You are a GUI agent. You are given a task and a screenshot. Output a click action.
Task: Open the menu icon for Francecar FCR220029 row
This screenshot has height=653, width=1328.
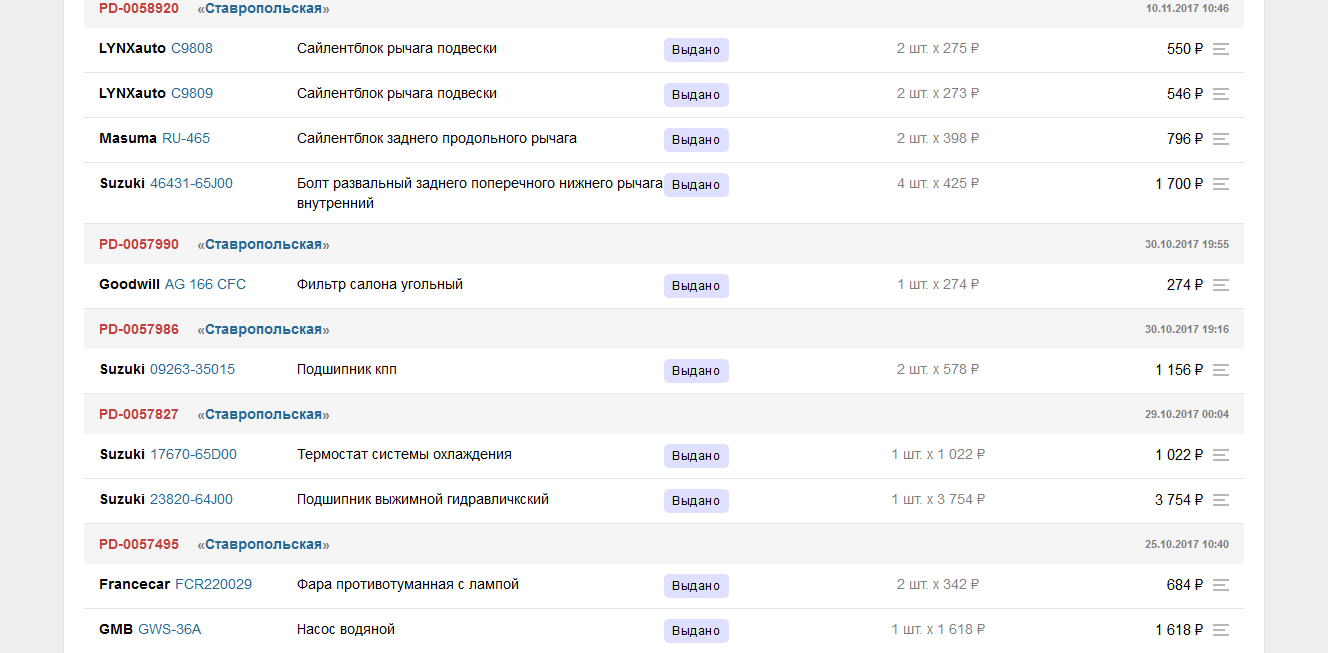pos(1220,585)
